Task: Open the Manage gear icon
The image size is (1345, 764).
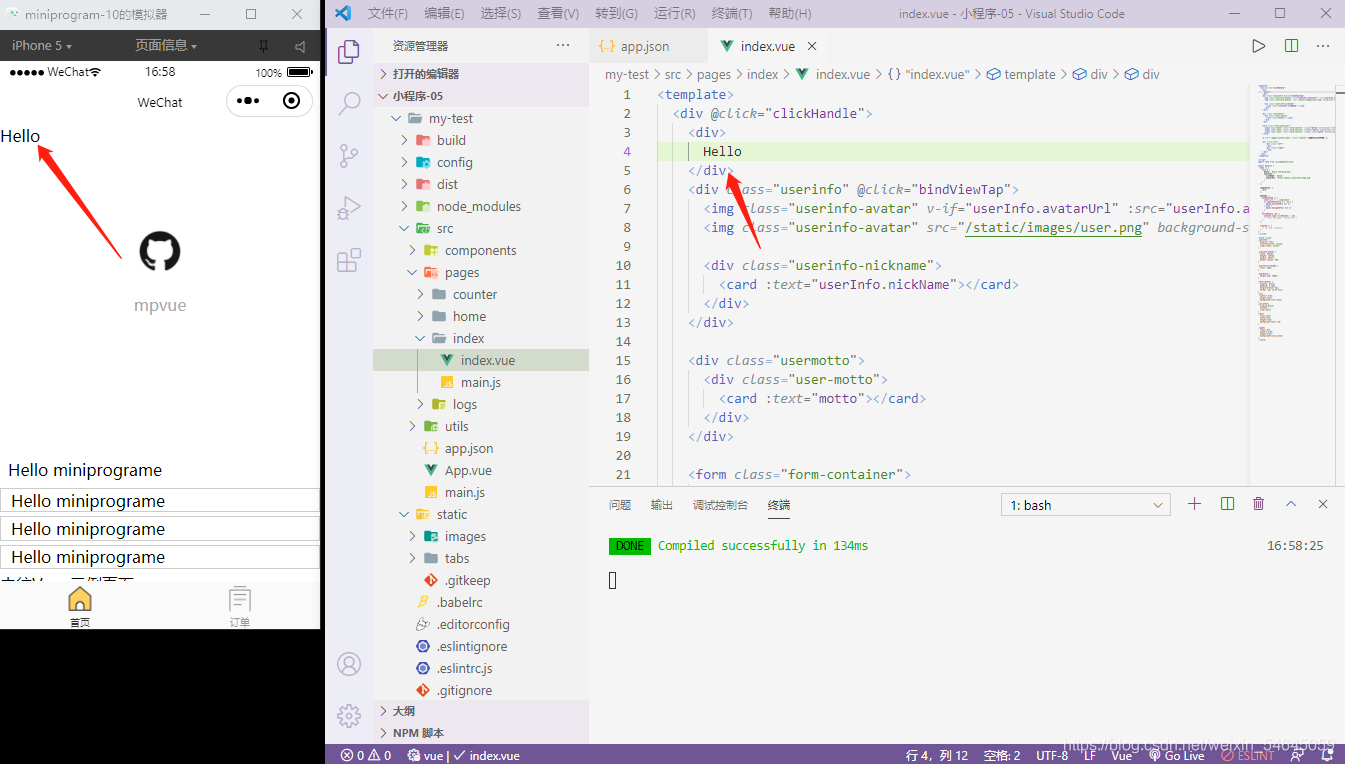Action: pos(349,715)
